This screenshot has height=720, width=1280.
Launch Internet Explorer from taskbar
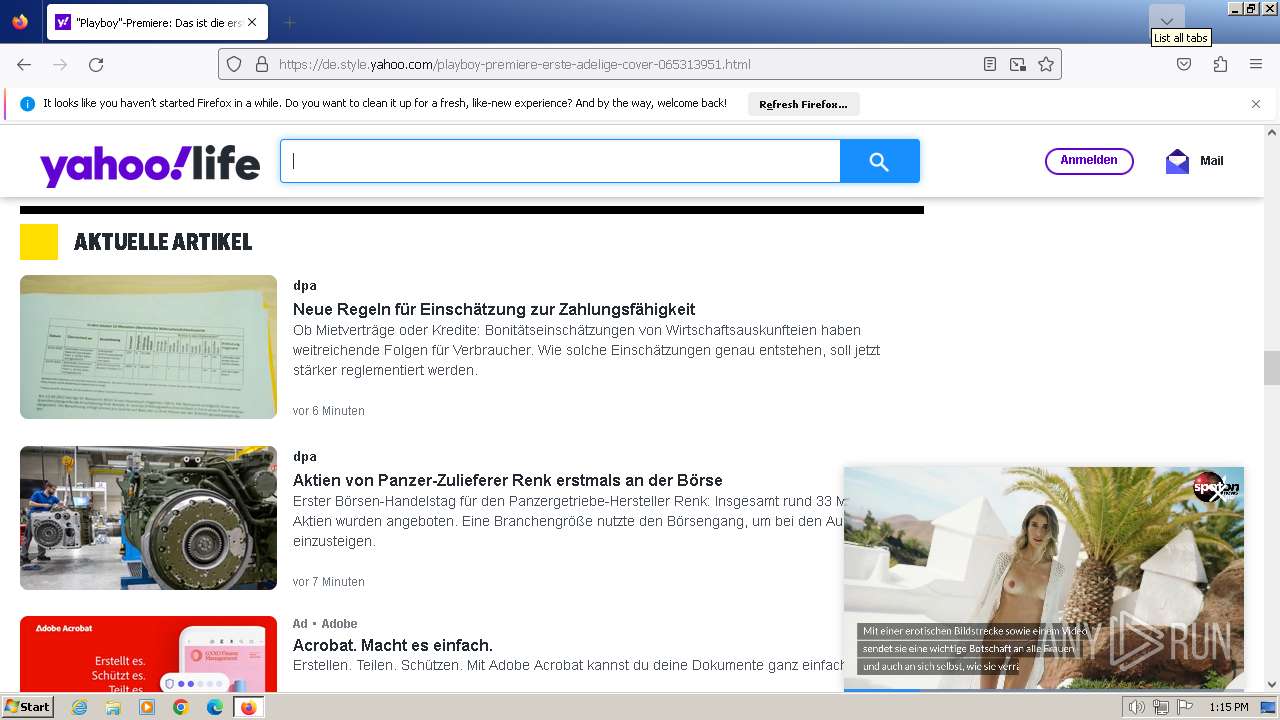pos(79,707)
